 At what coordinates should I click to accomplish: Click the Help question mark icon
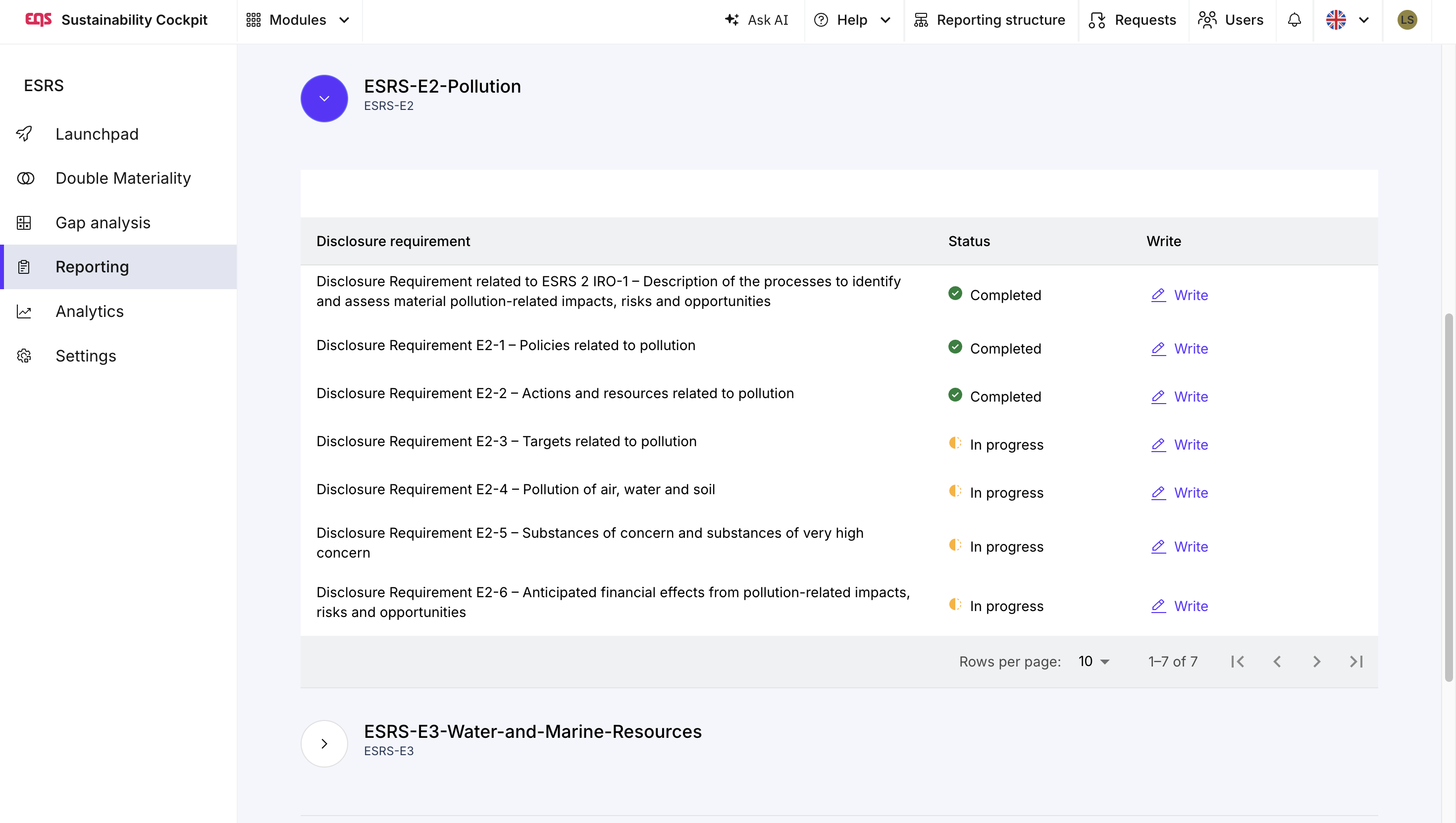(821, 20)
